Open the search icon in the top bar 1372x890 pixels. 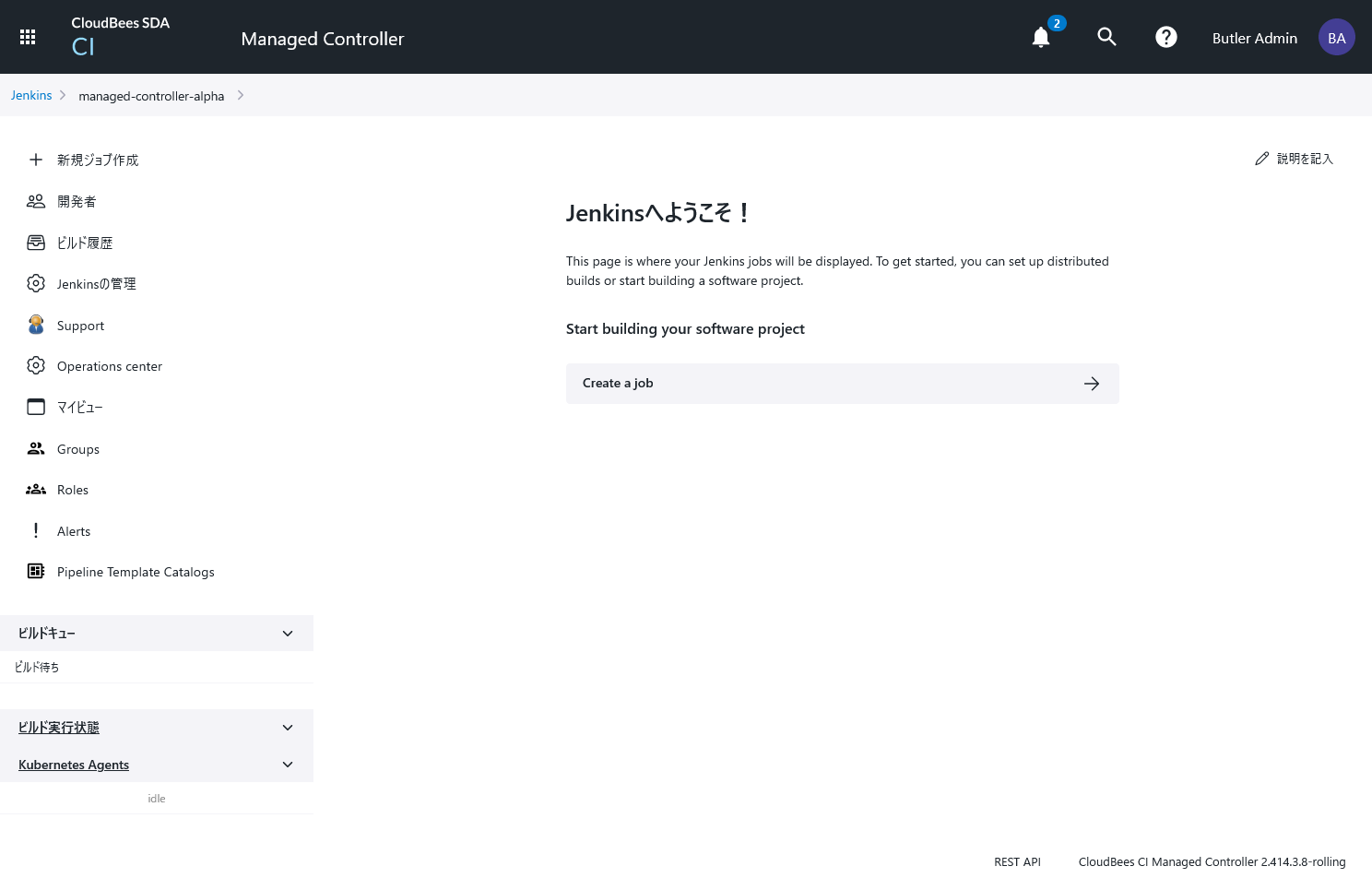1106,38
